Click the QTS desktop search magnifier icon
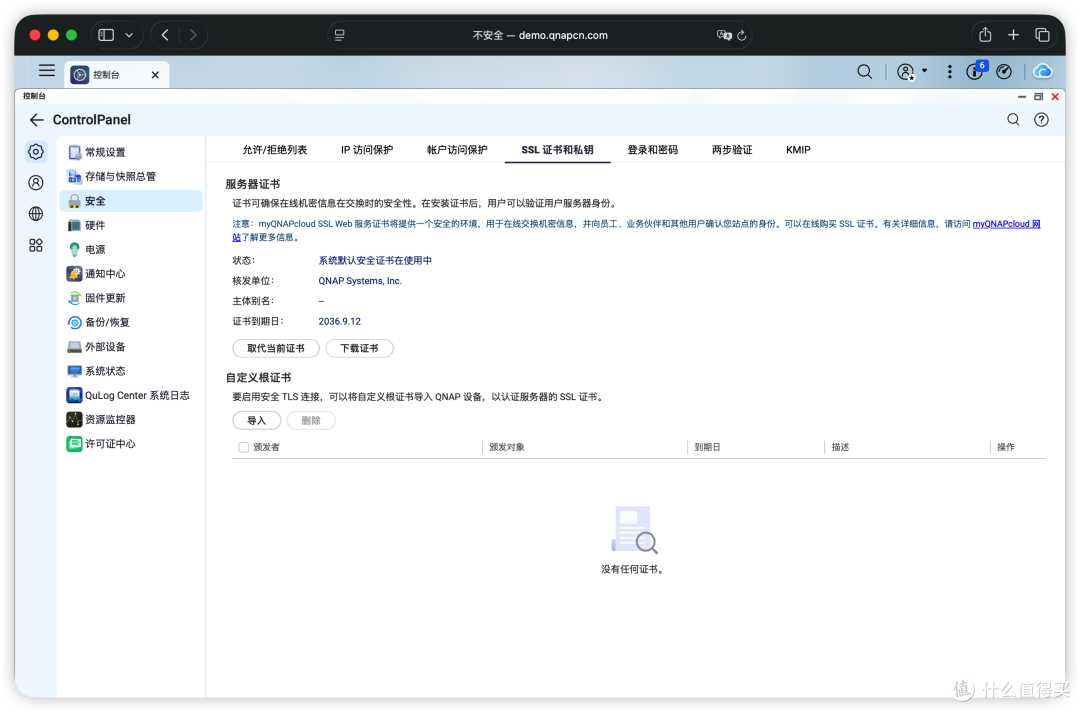This screenshot has width=1080, height=712. [x=864, y=72]
